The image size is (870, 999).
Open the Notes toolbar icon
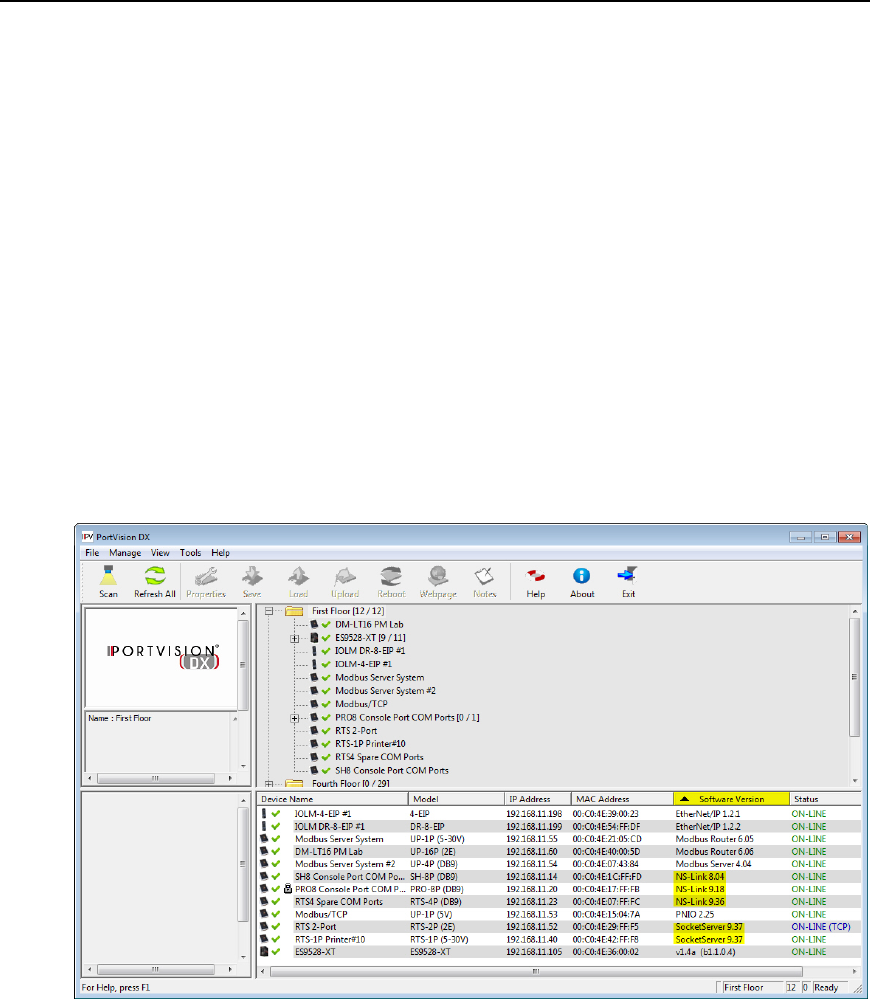point(484,577)
